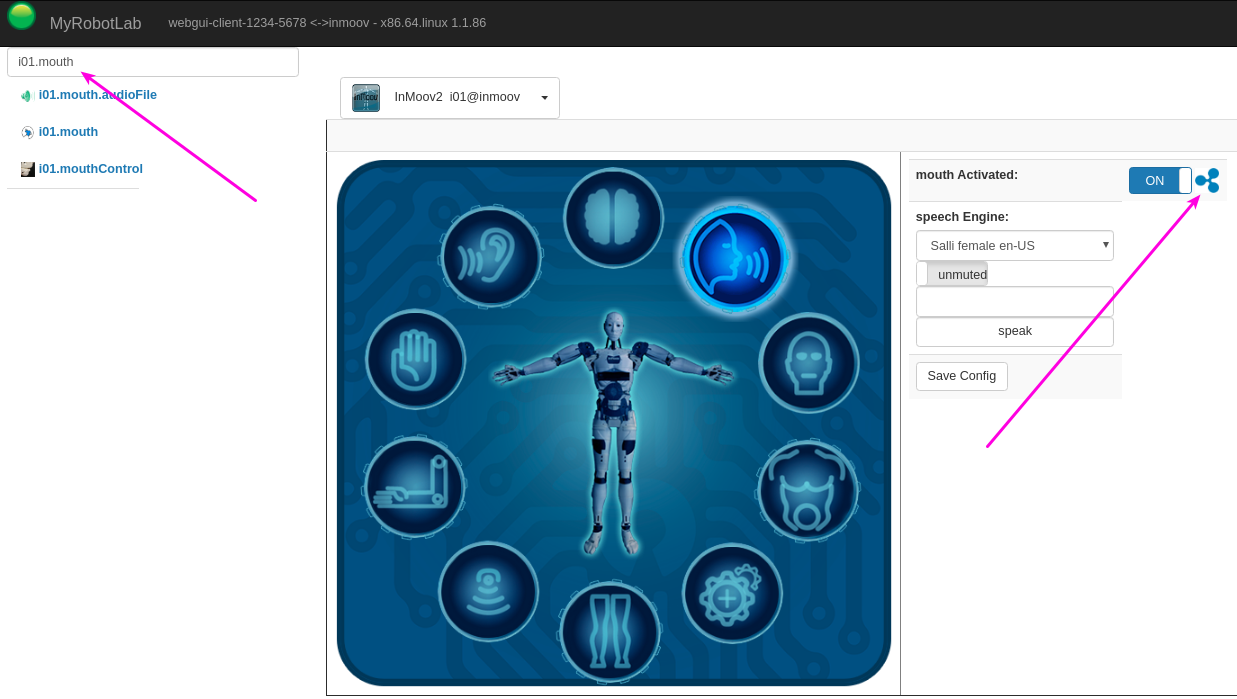Viewport: 1237px width, 699px height.
Task: Select the ear listening icon
Action: [x=490, y=257]
